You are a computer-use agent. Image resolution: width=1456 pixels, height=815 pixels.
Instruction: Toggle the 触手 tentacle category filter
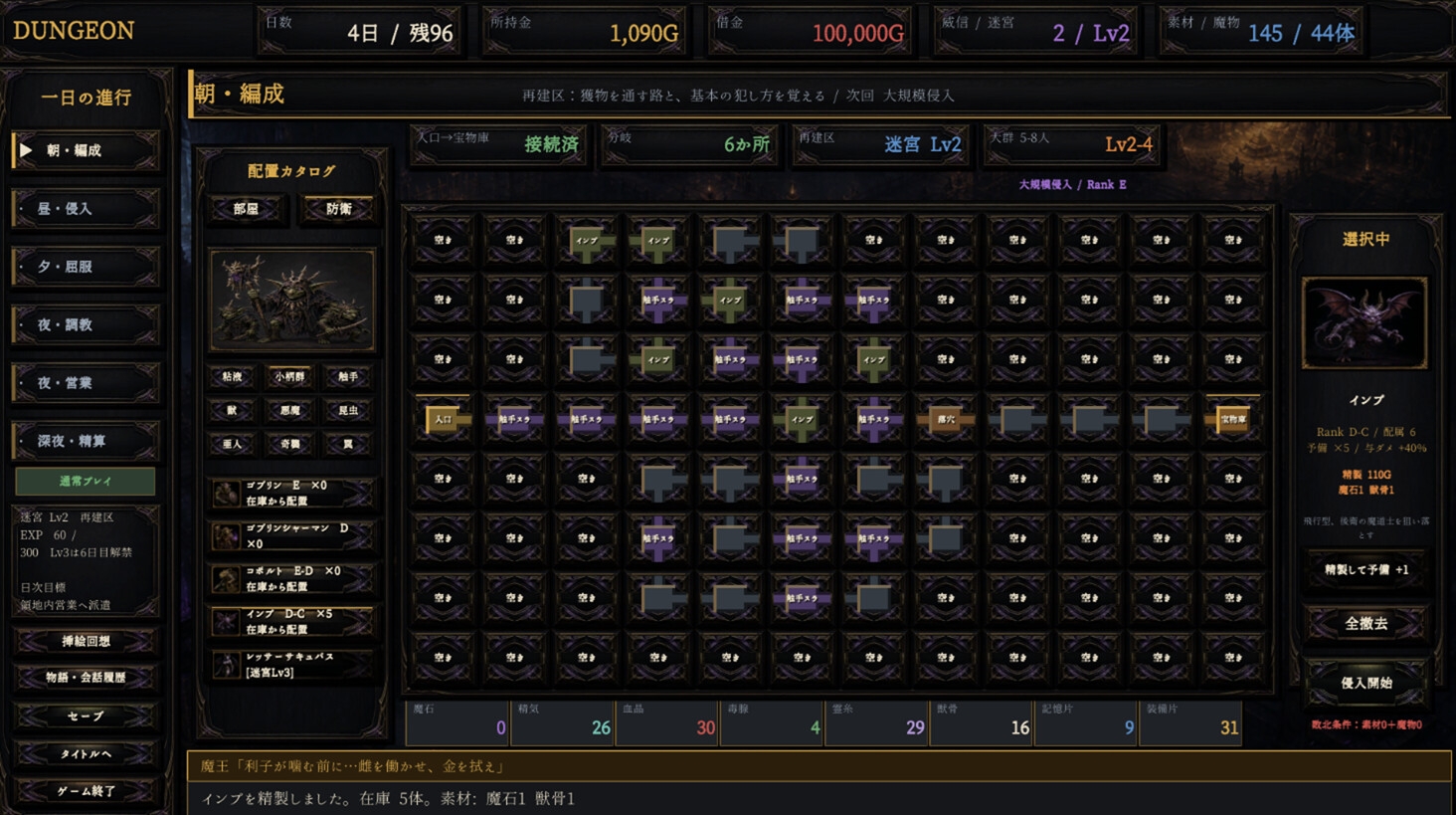click(x=347, y=376)
